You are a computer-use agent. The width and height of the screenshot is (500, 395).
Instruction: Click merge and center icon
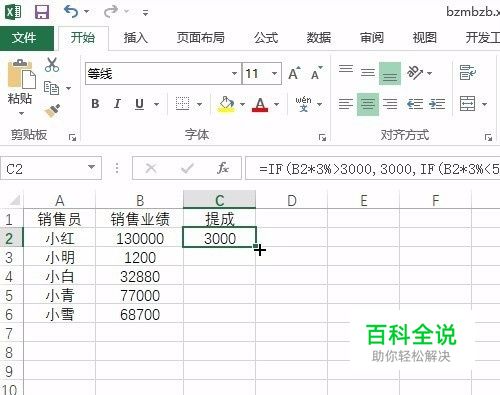pos(467,104)
